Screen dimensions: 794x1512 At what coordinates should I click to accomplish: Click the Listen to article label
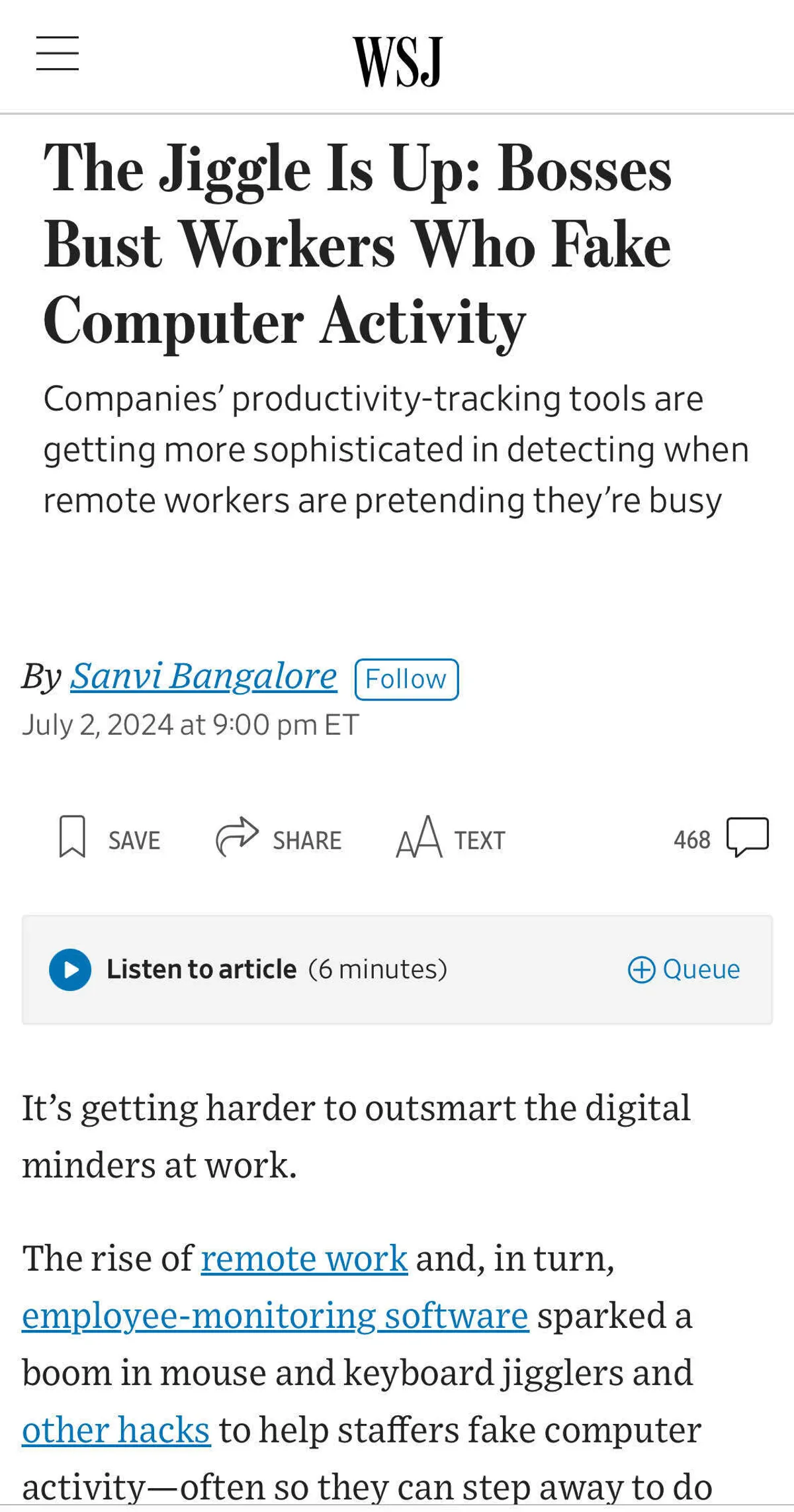(202, 969)
